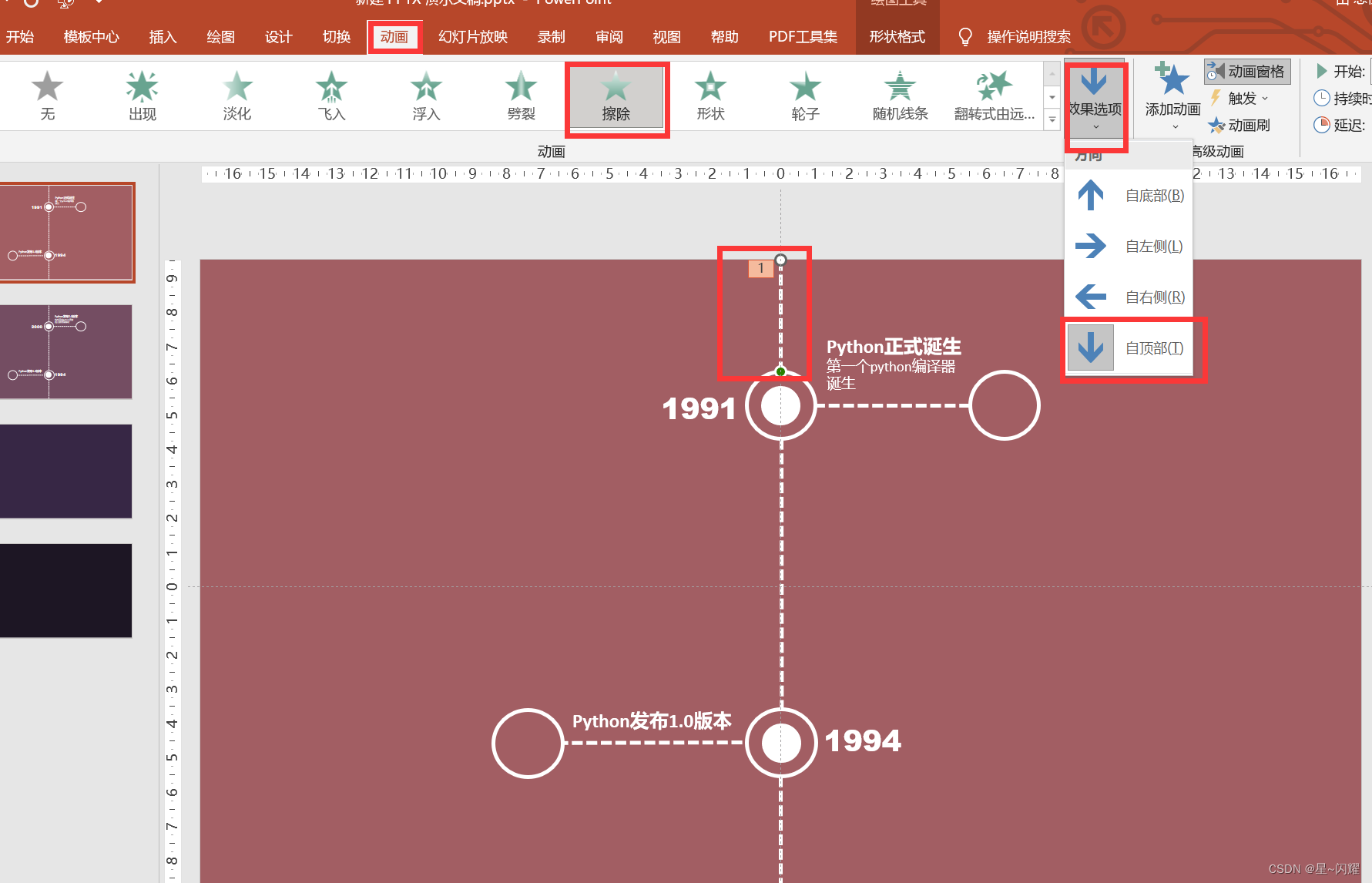Screen dimensions: 1372x883
Task: Click the 操作说明搜索 search box
Action: pos(1028,37)
